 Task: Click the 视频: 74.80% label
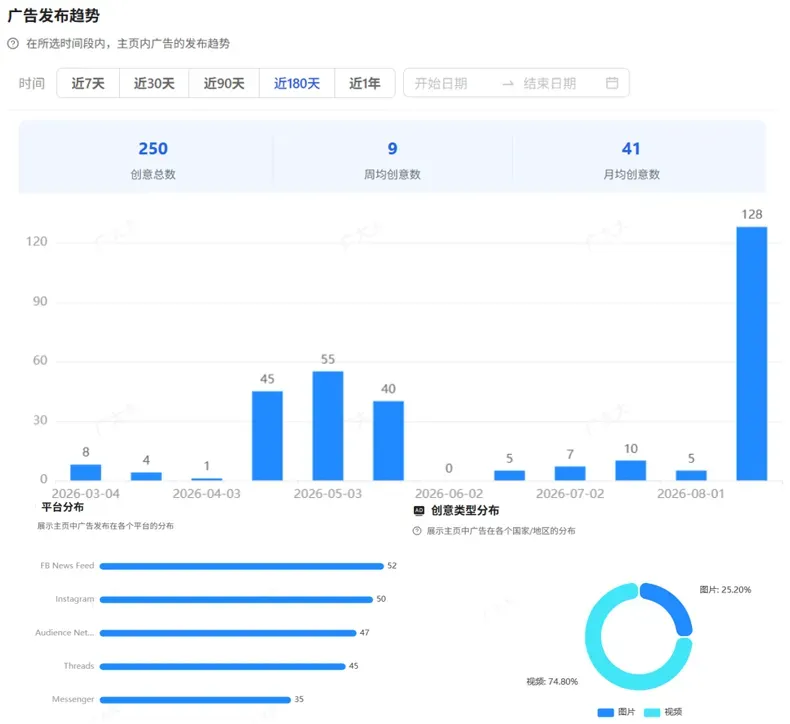pyautogui.click(x=552, y=682)
